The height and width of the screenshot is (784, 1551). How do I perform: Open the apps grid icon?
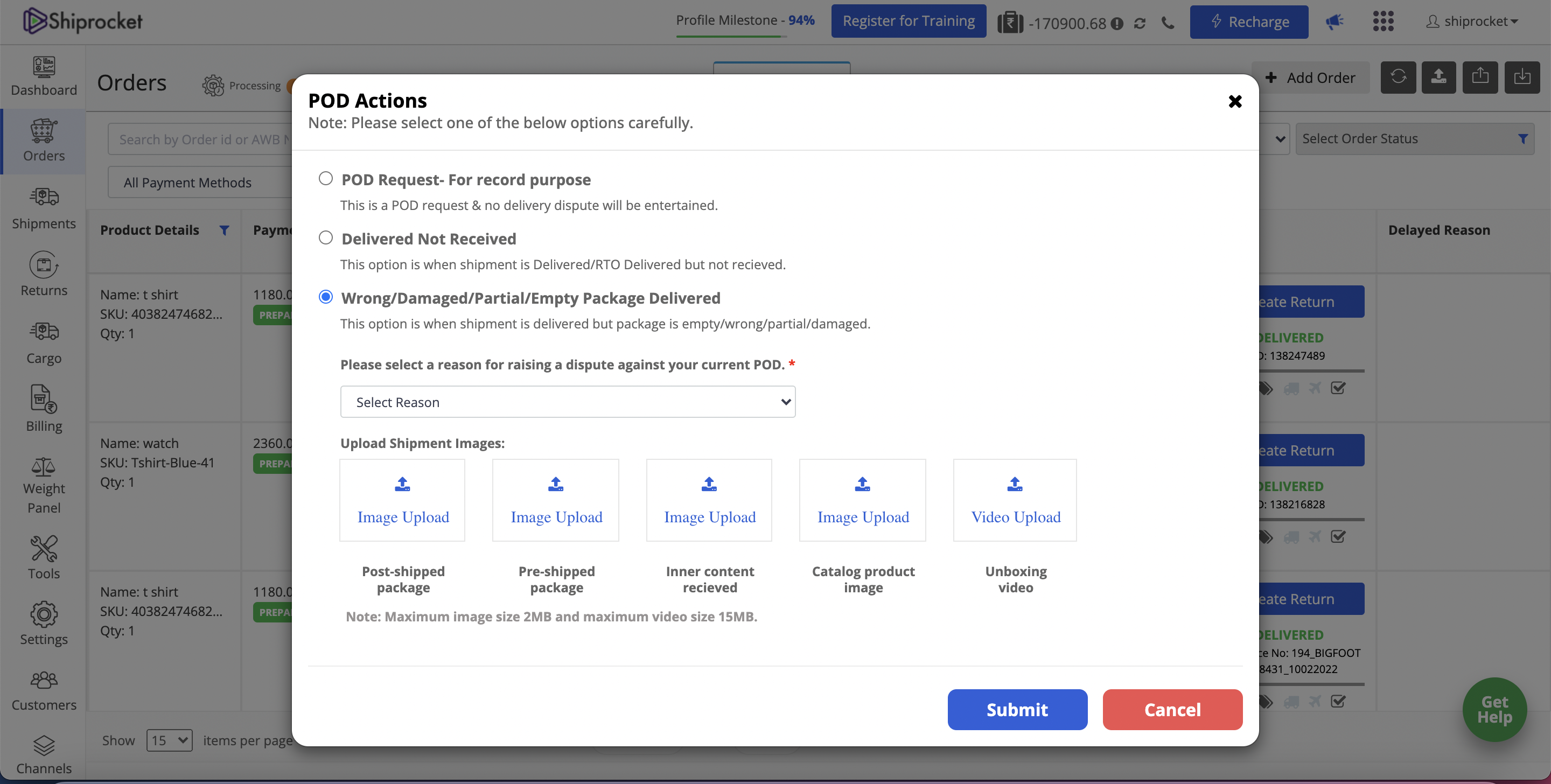[x=1383, y=22]
